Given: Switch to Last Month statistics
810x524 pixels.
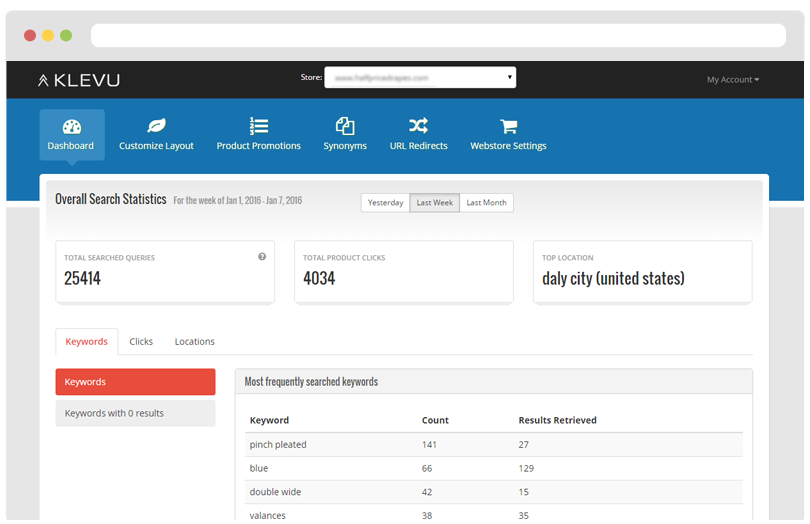Looking at the screenshot, I should tap(486, 203).
